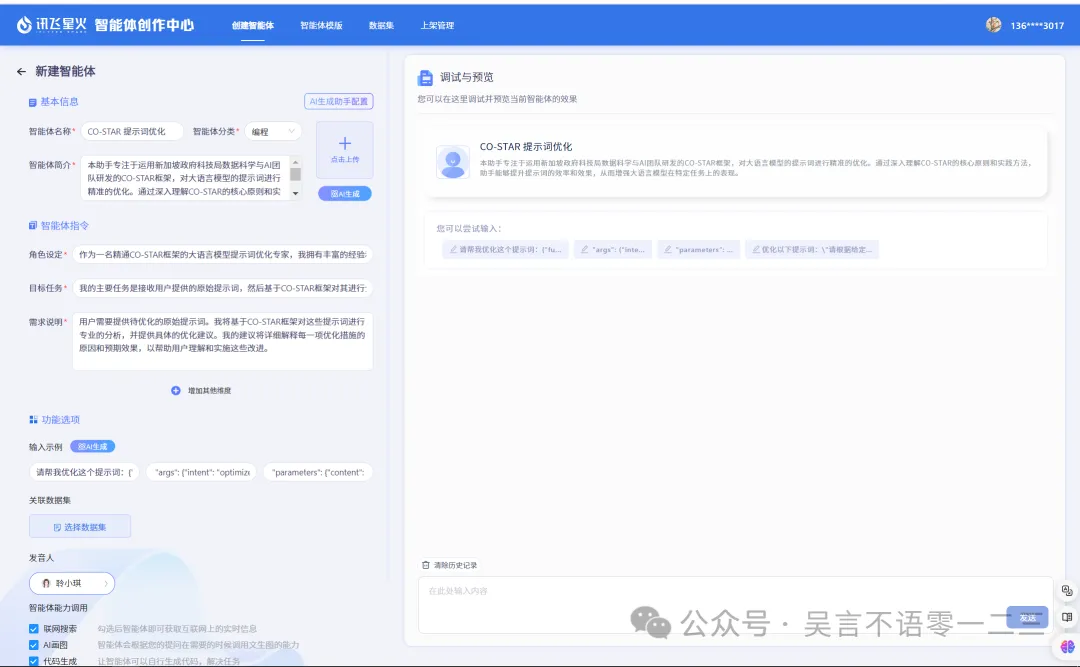Click the 角色设定 input field
Screen dimensions: 1080x667
pos(222,254)
